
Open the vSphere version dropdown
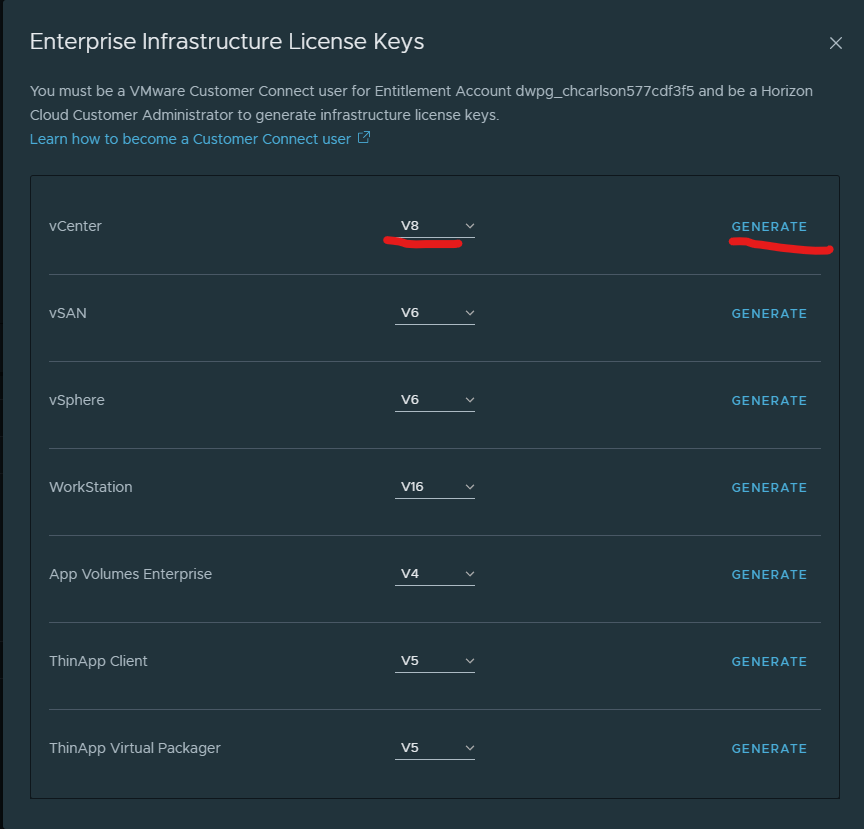[x=435, y=400]
